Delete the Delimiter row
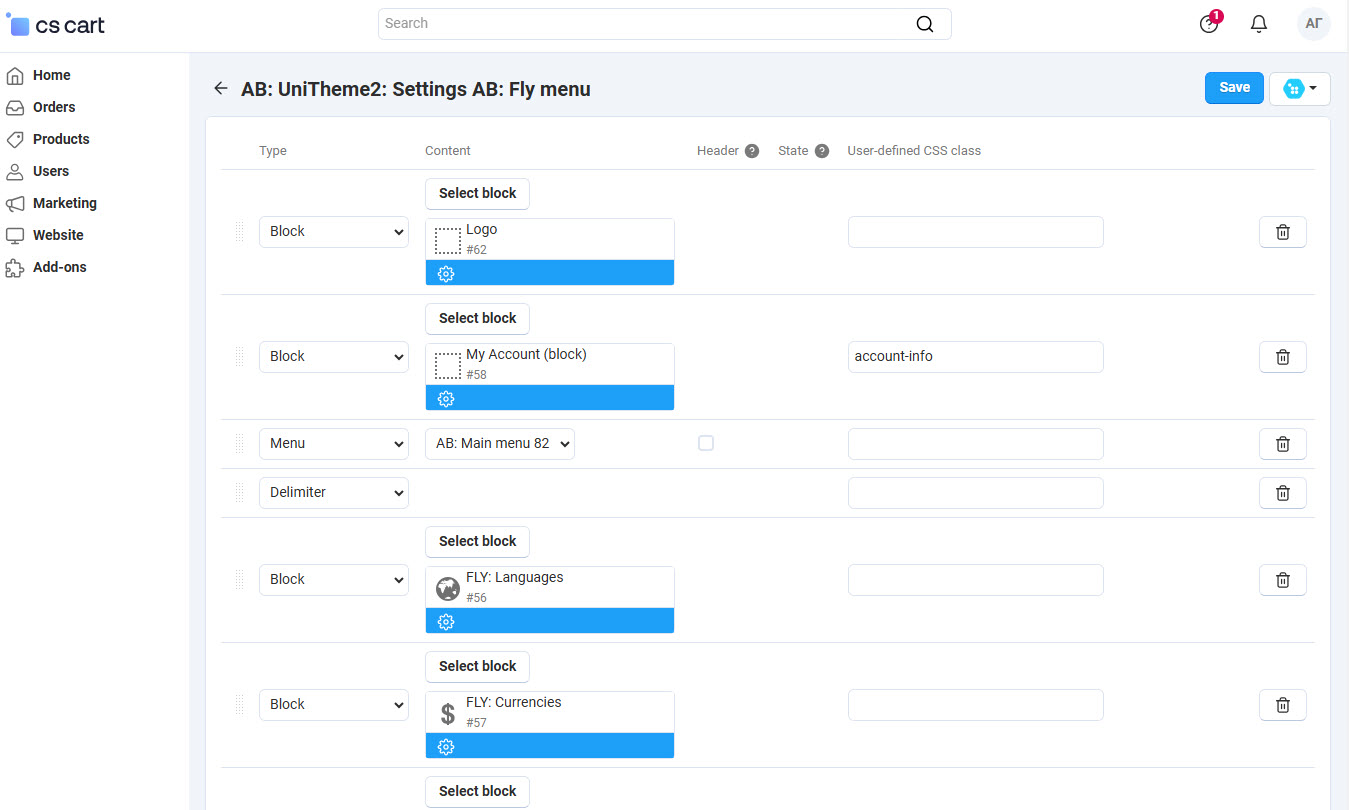 coord(1283,493)
